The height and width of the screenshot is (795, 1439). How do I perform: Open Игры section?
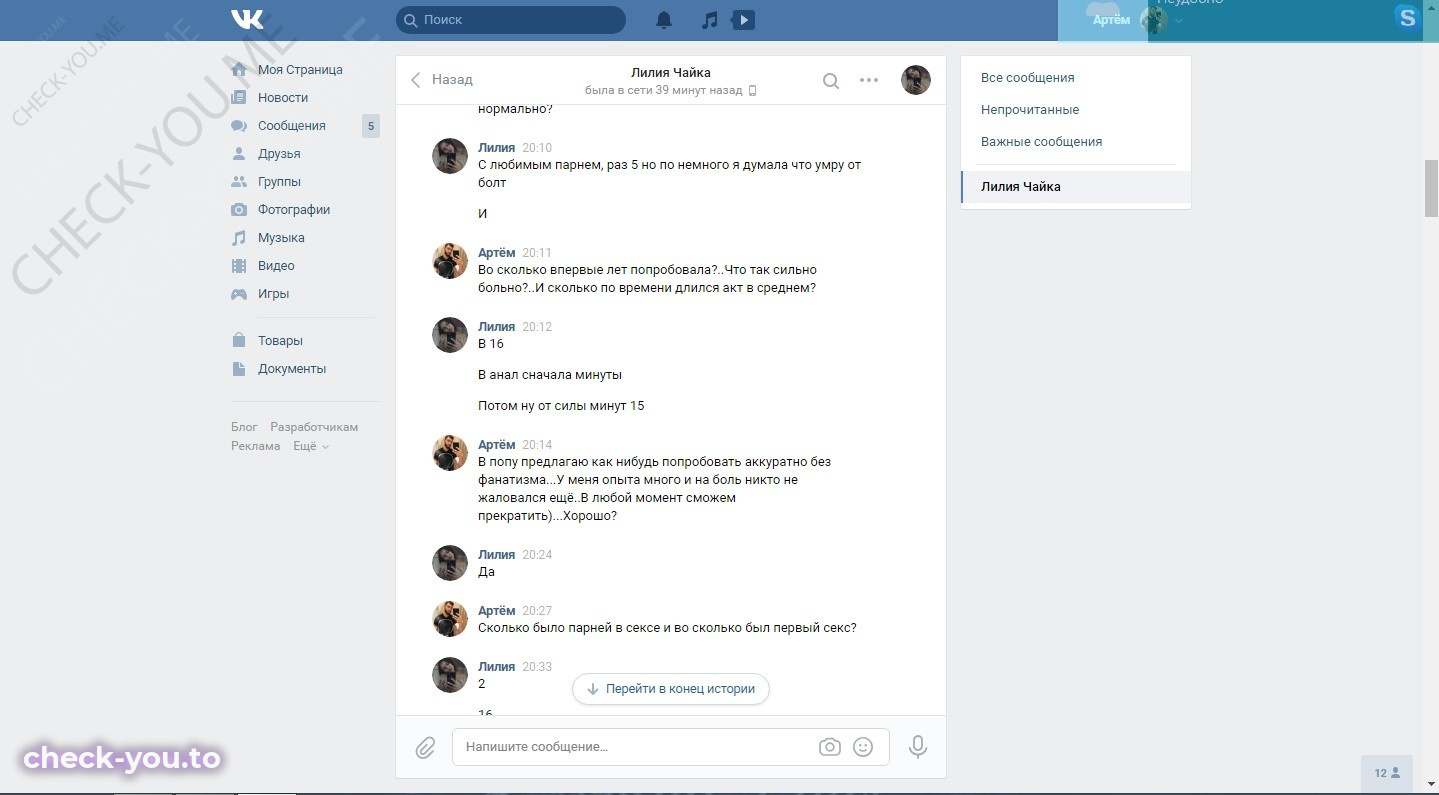[x=273, y=294]
